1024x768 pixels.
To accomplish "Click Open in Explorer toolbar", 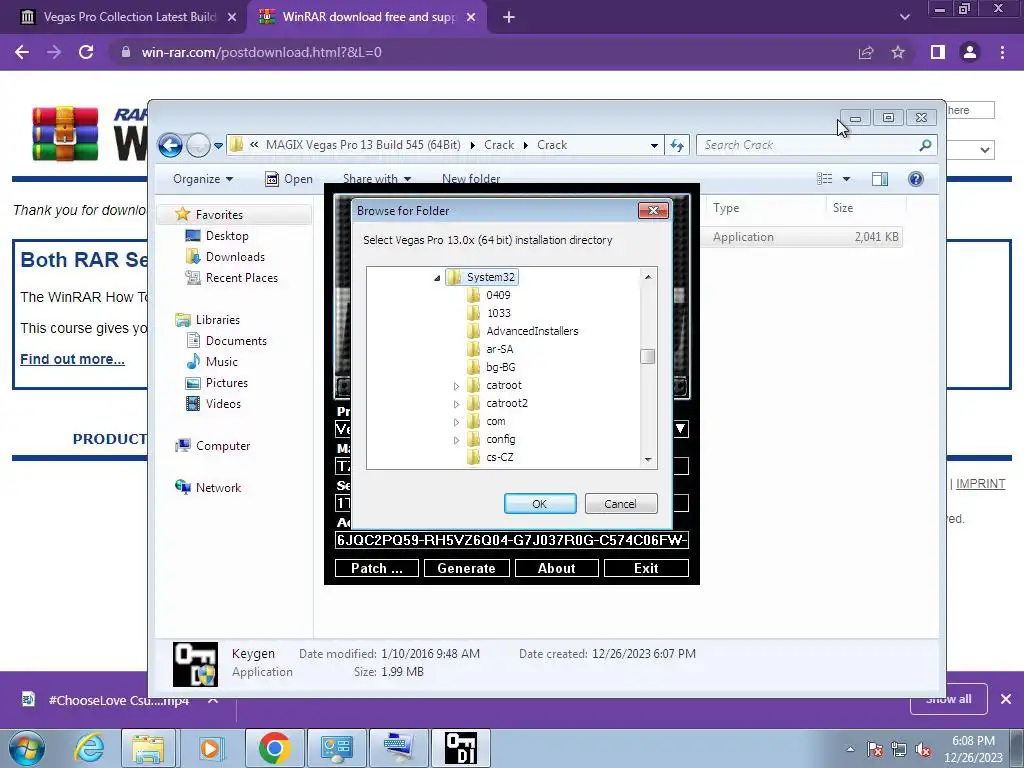I will tap(289, 179).
